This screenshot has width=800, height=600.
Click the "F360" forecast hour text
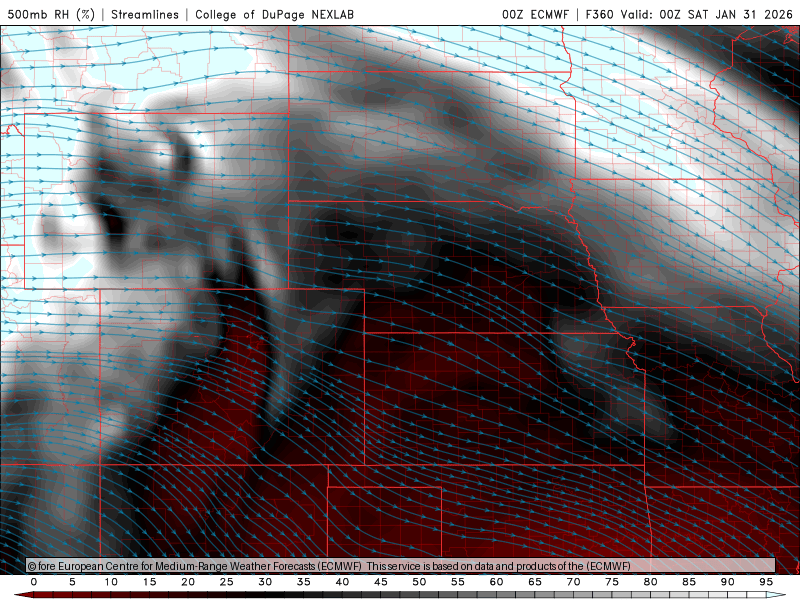599,14
